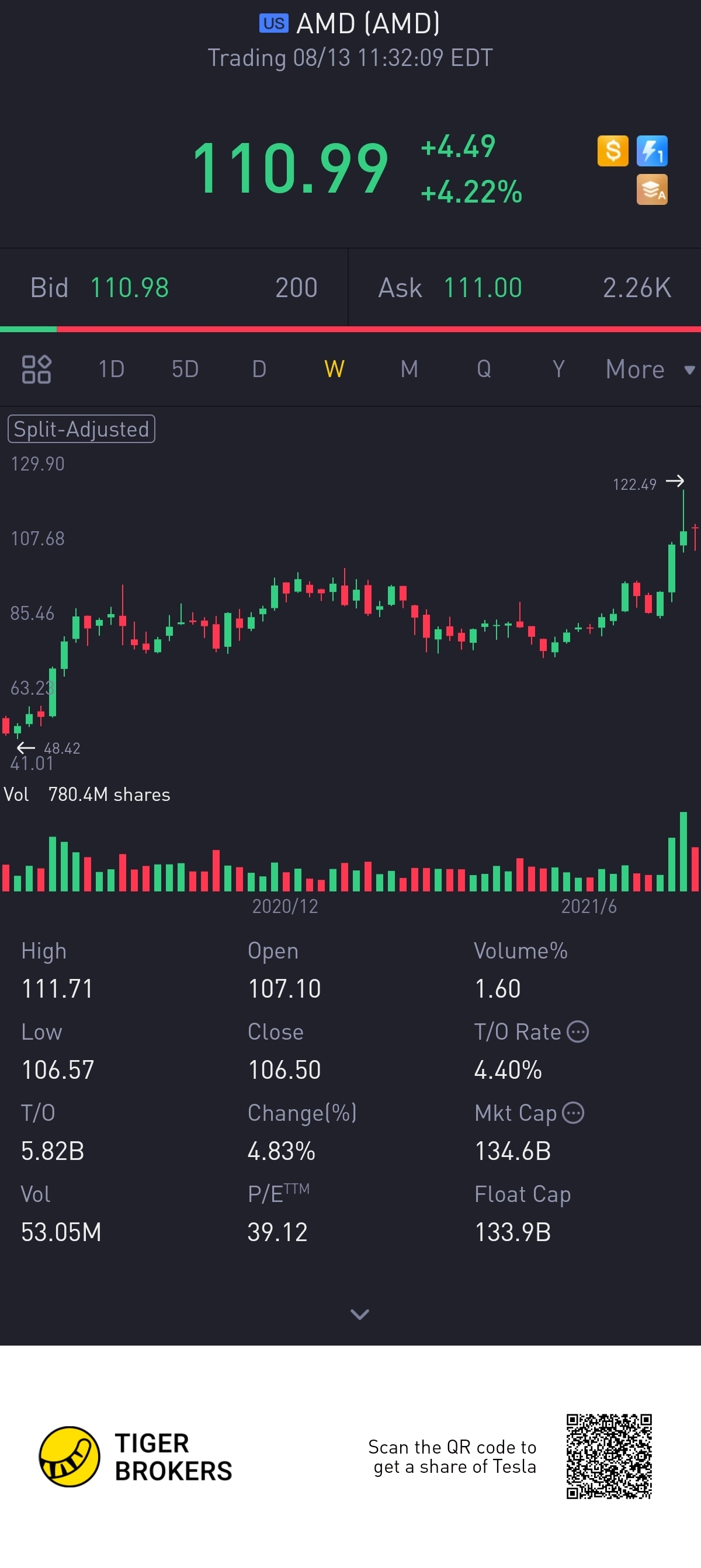Open the More timeframes dropdown

coord(650,370)
